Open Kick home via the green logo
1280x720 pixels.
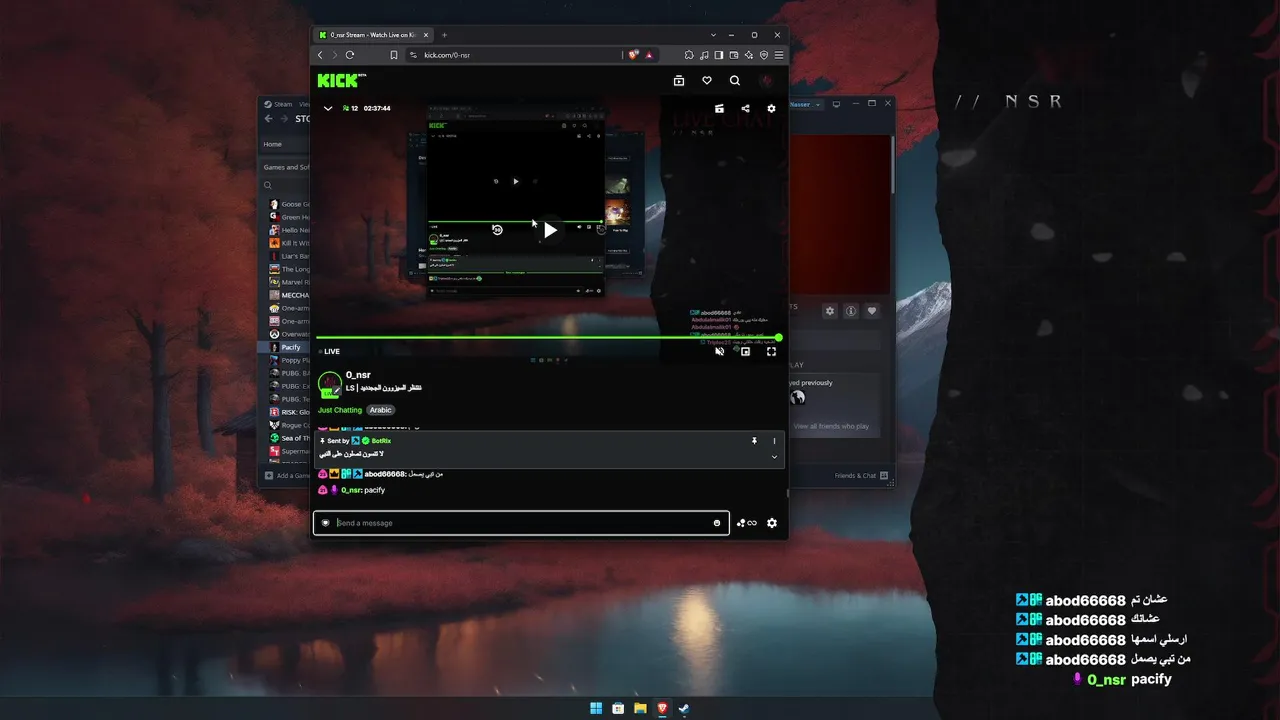[338, 80]
